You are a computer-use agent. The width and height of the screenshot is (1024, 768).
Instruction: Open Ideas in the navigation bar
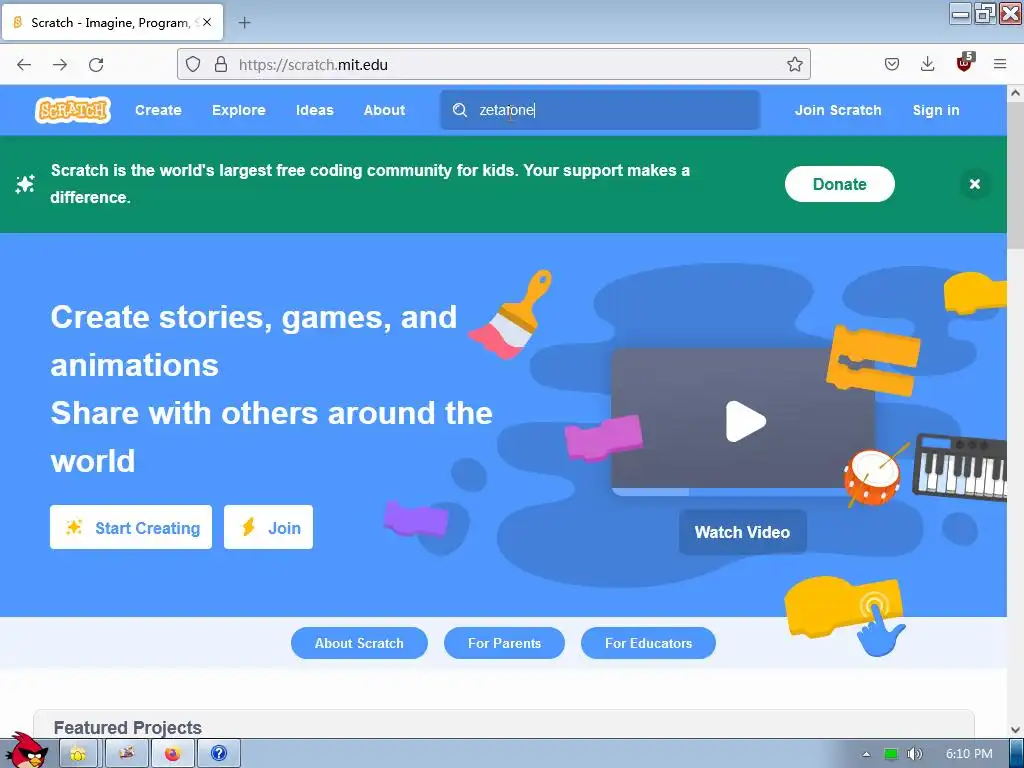coord(315,110)
